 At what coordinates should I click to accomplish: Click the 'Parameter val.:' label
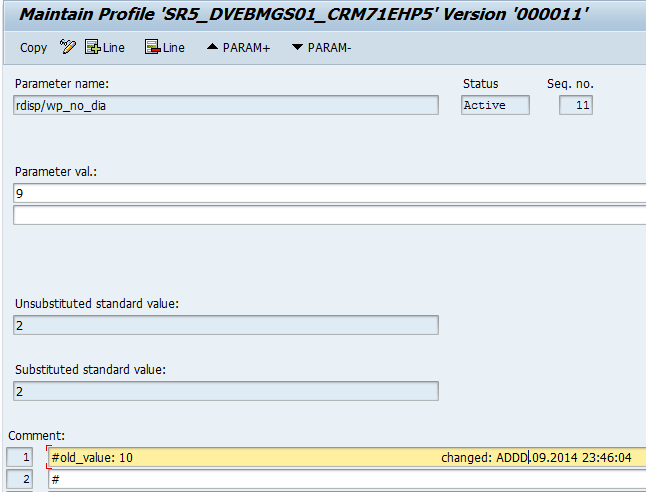56,171
